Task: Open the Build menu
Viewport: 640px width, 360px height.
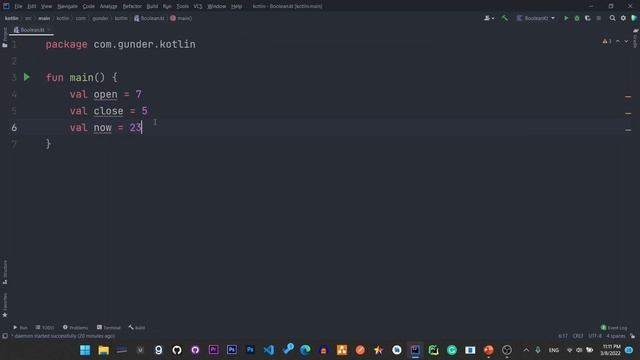Action: (x=152, y=6)
